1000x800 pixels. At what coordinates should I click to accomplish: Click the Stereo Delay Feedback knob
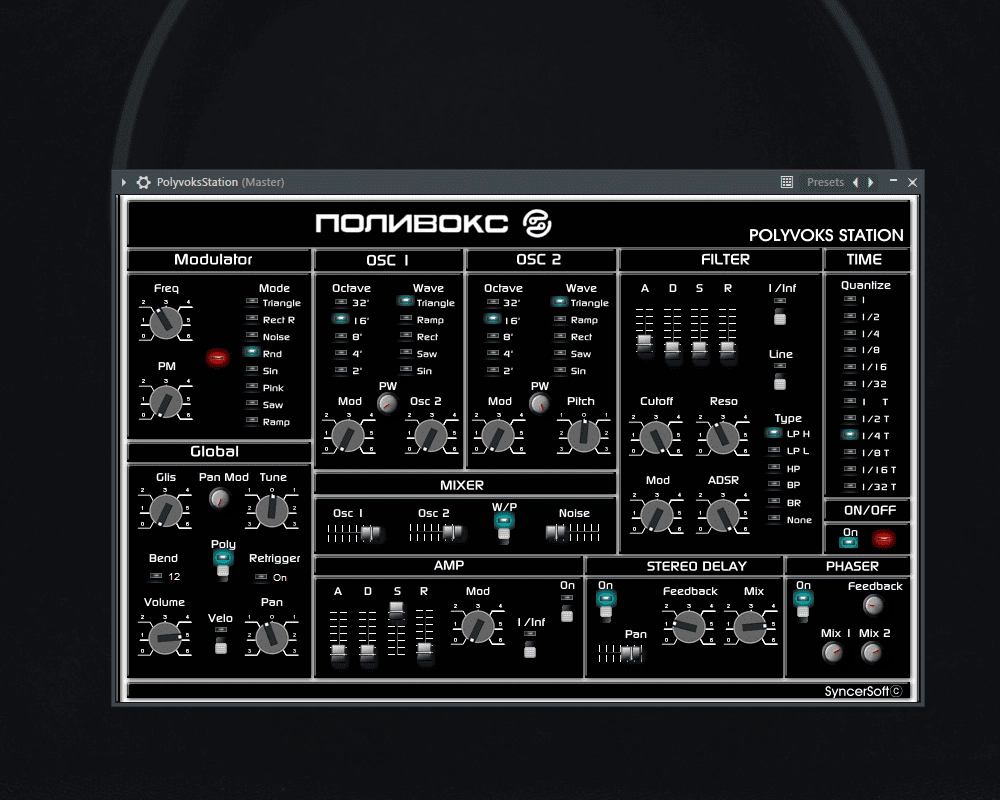coord(688,626)
